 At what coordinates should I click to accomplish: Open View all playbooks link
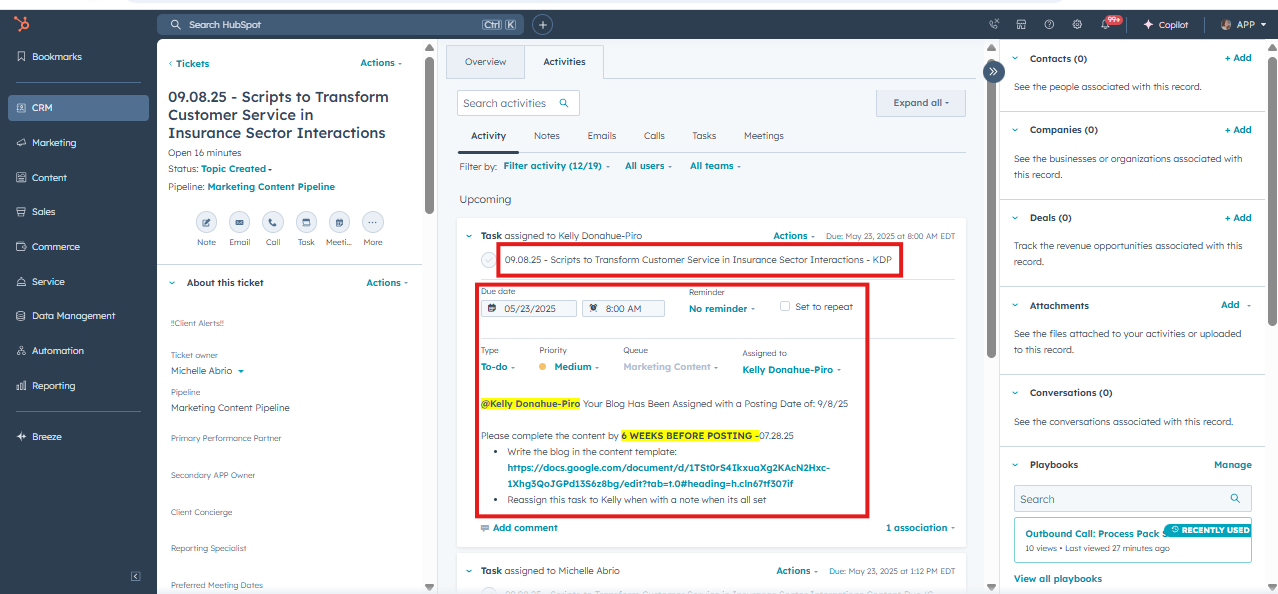coord(1058,579)
